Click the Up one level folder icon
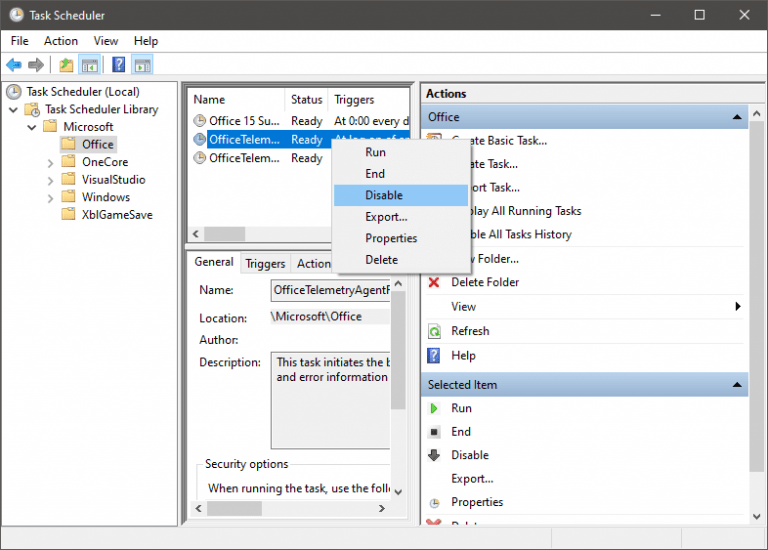This screenshot has width=768, height=550. tap(66, 65)
